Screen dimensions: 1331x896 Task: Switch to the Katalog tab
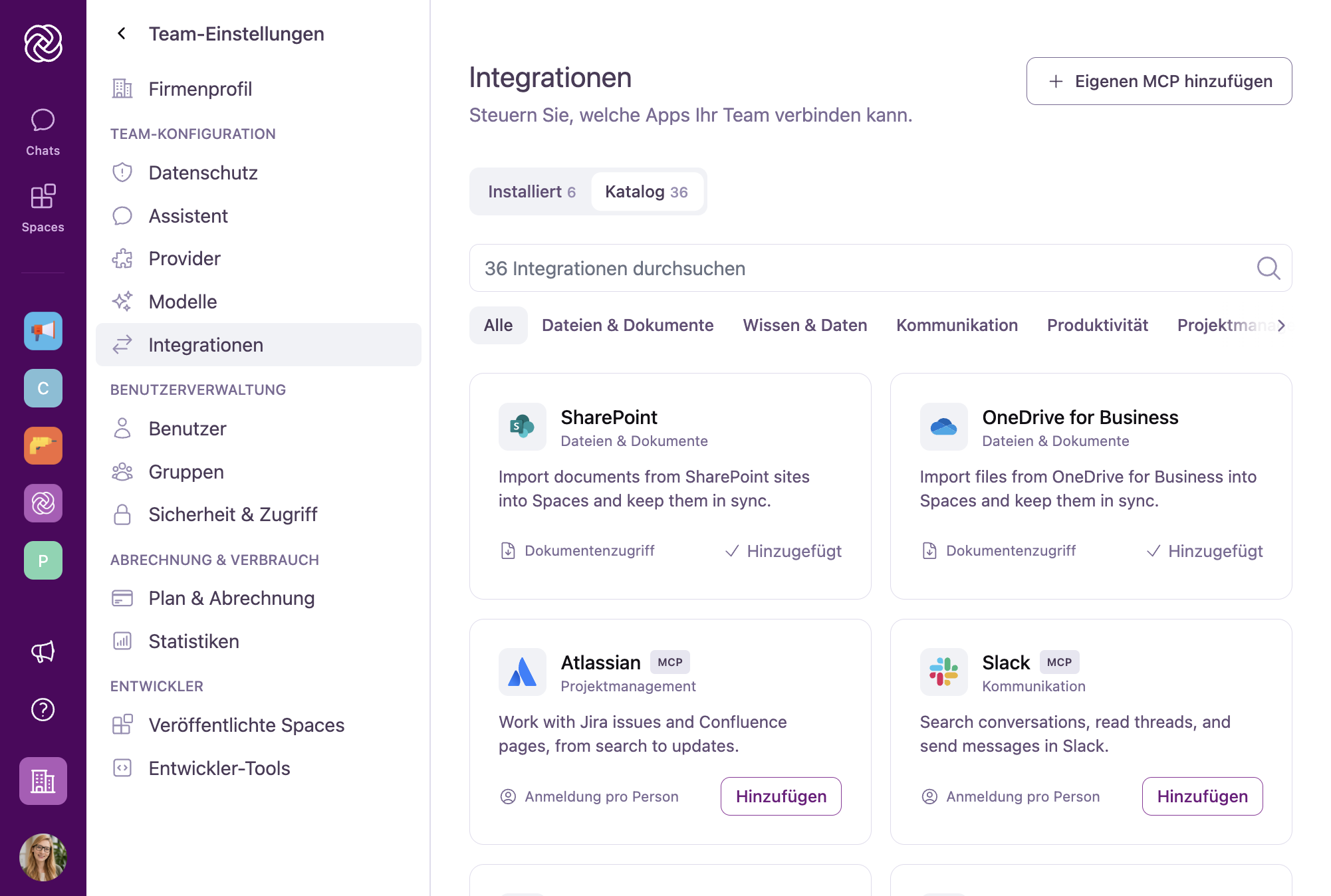(x=646, y=191)
